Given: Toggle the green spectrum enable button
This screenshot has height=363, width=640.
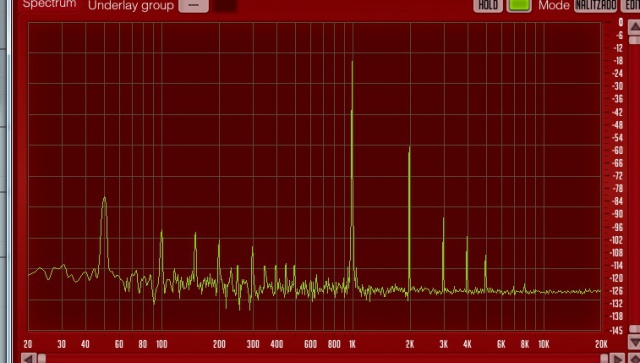Looking at the screenshot, I should 519,5.
